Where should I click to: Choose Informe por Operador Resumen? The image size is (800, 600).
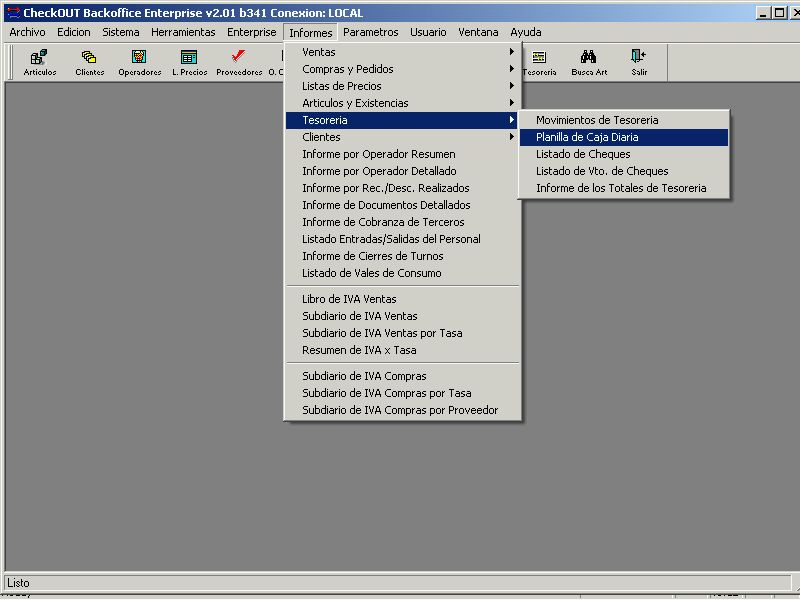point(403,154)
